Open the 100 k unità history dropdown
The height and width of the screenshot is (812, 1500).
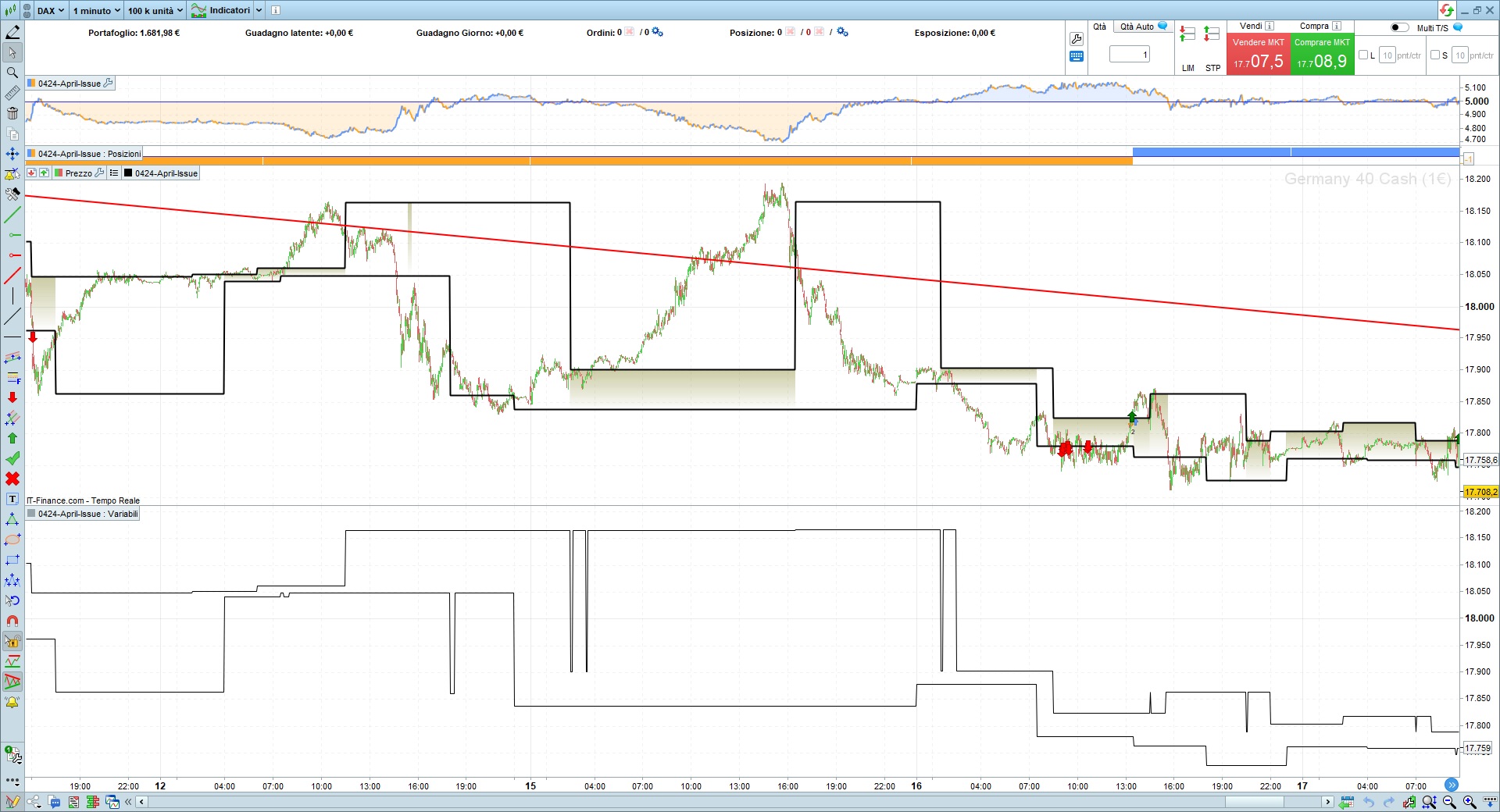pos(155,10)
